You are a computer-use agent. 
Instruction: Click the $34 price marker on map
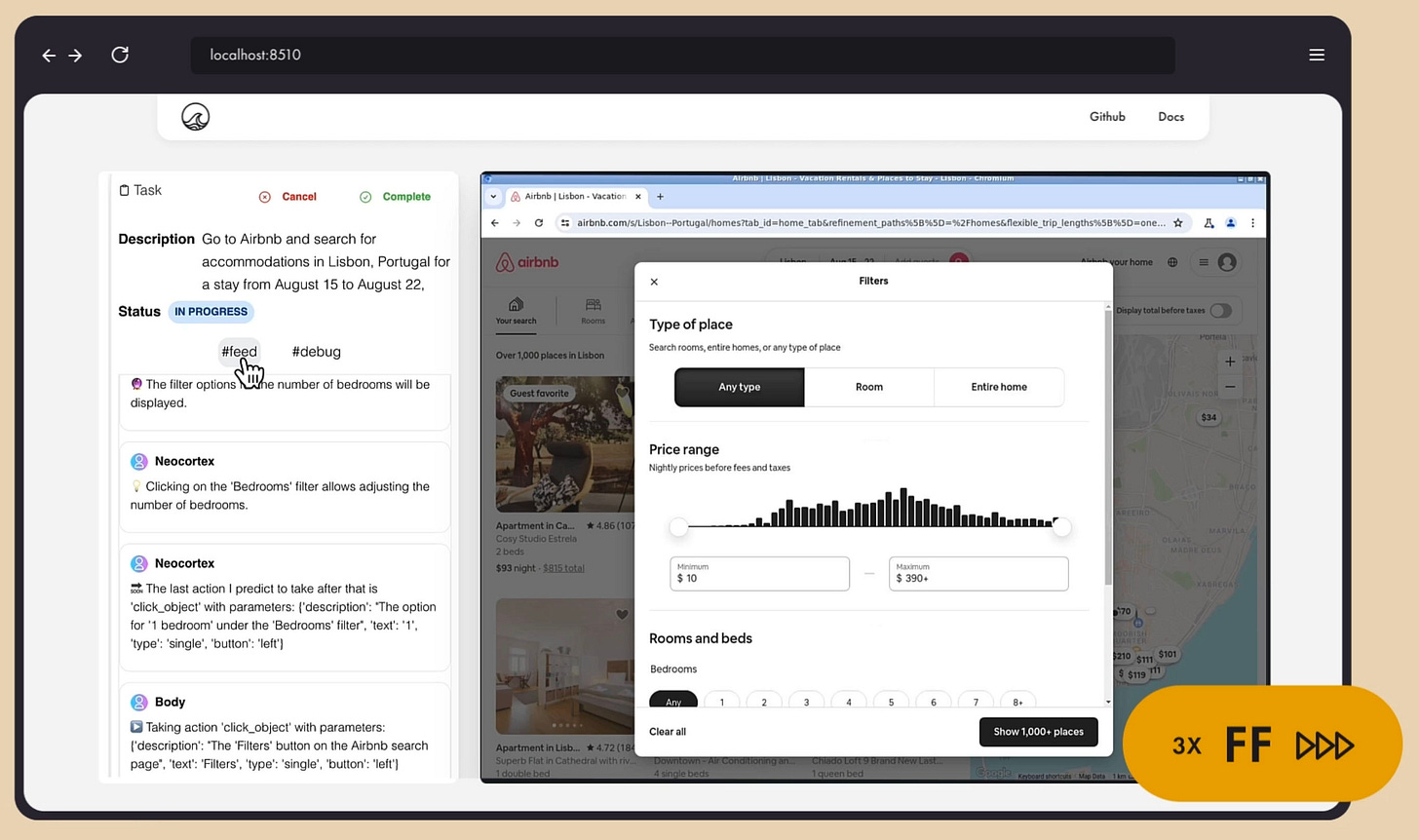pos(1208,417)
